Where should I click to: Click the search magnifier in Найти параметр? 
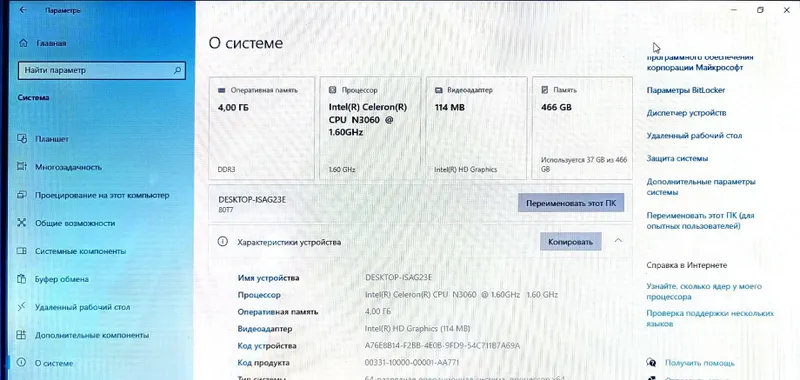coord(177,70)
